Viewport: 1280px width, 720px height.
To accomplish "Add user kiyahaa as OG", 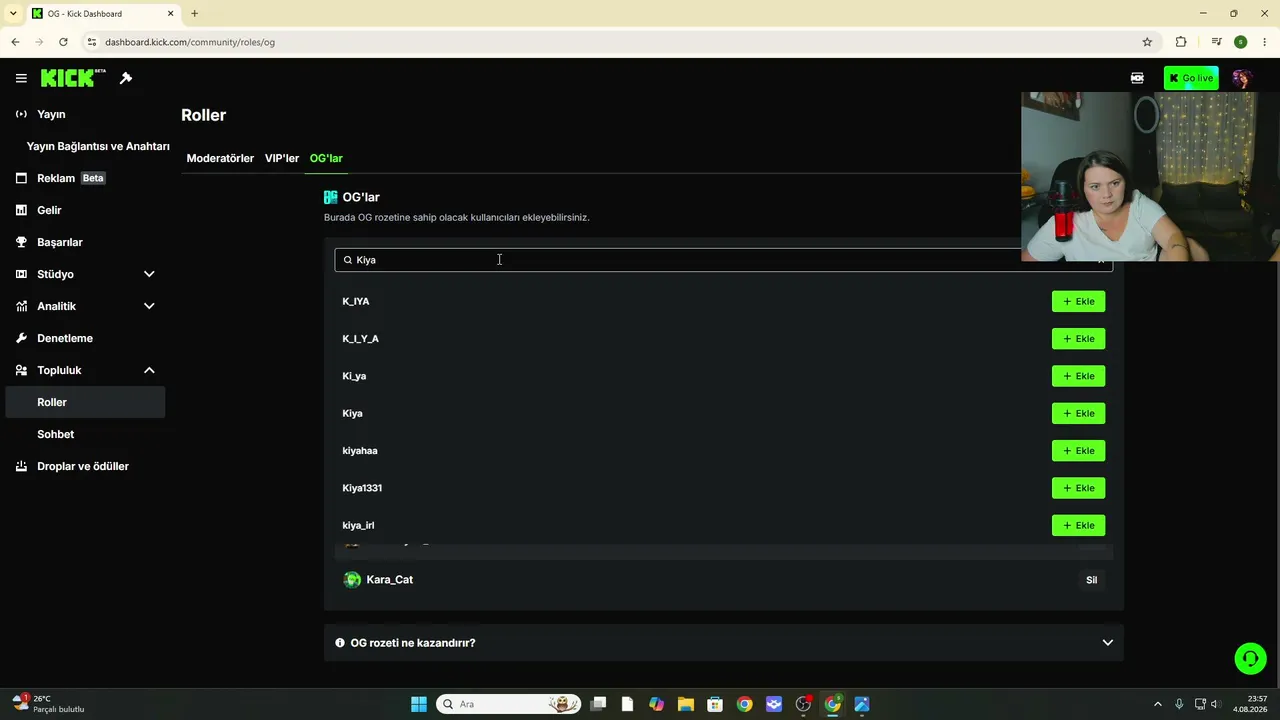I will click(1078, 451).
